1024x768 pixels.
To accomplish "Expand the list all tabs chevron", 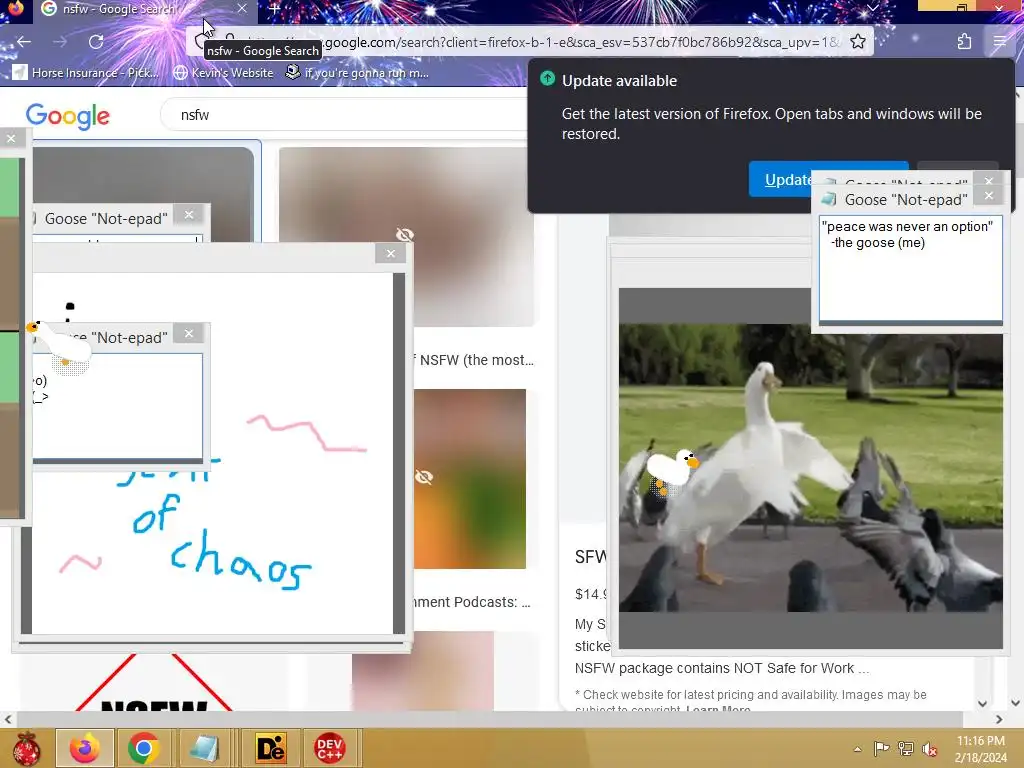I will [872, 8].
